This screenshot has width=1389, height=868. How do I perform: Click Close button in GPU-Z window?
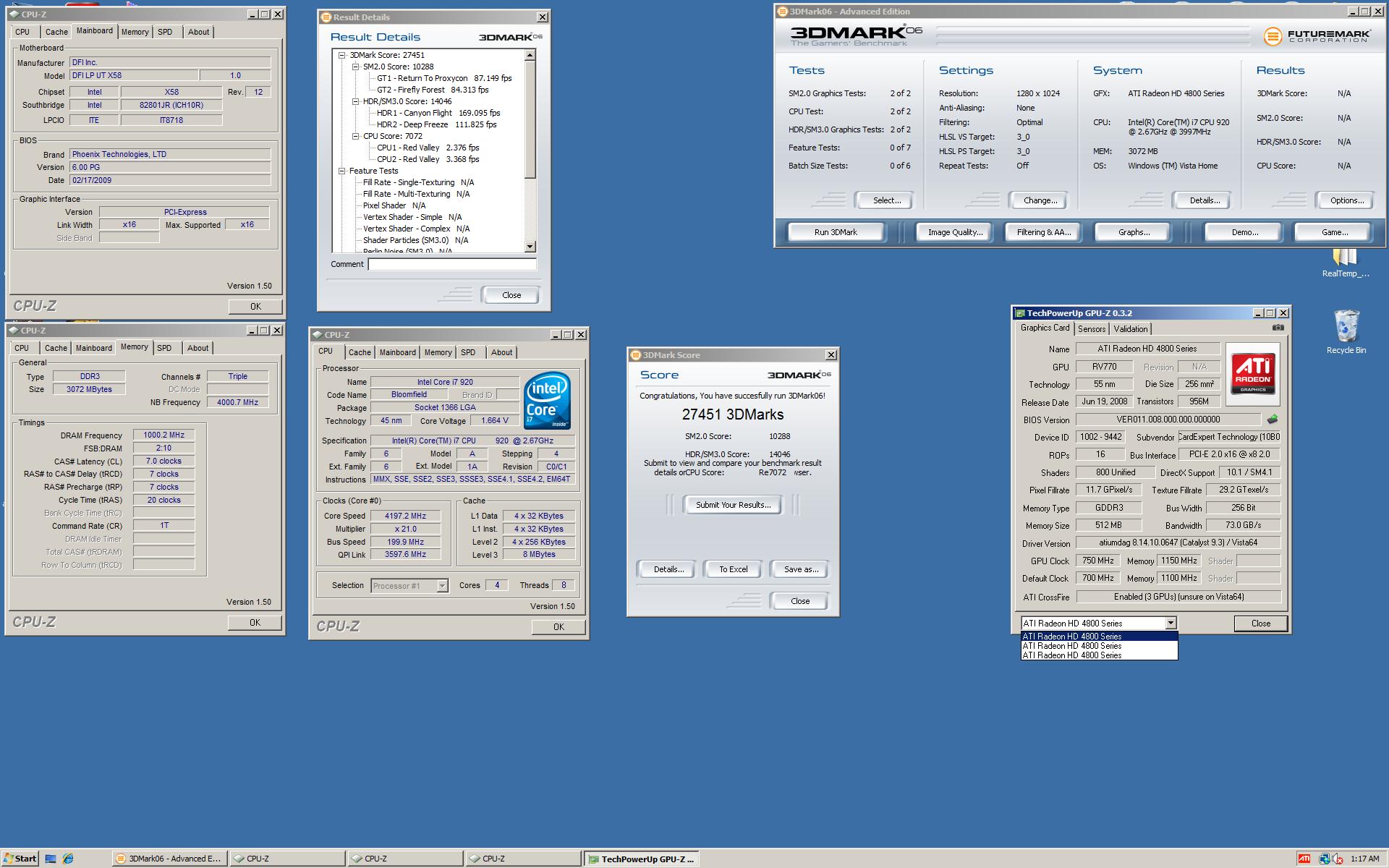[x=1260, y=624]
